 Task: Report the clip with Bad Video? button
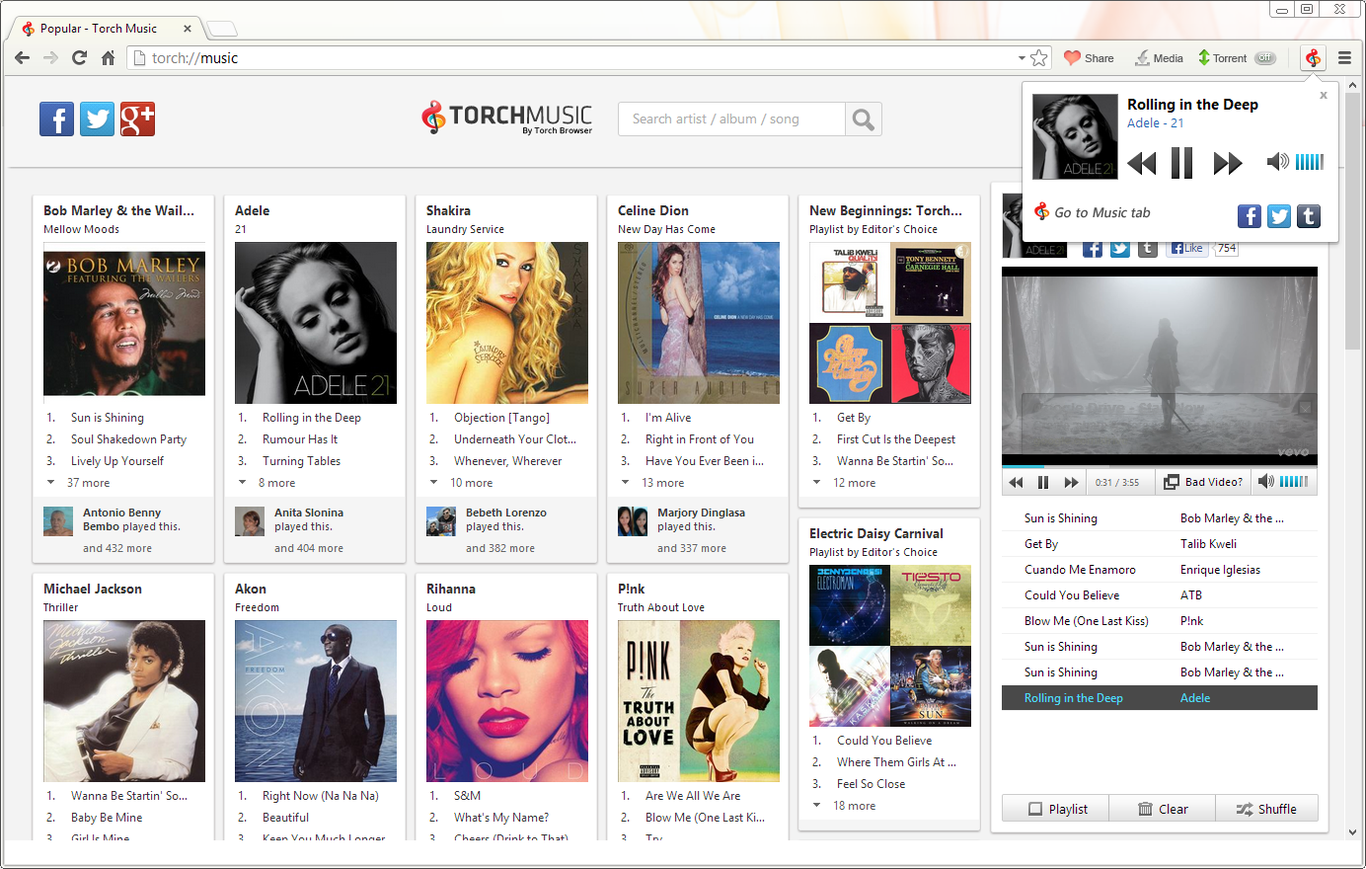pyautogui.click(x=1203, y=482)
